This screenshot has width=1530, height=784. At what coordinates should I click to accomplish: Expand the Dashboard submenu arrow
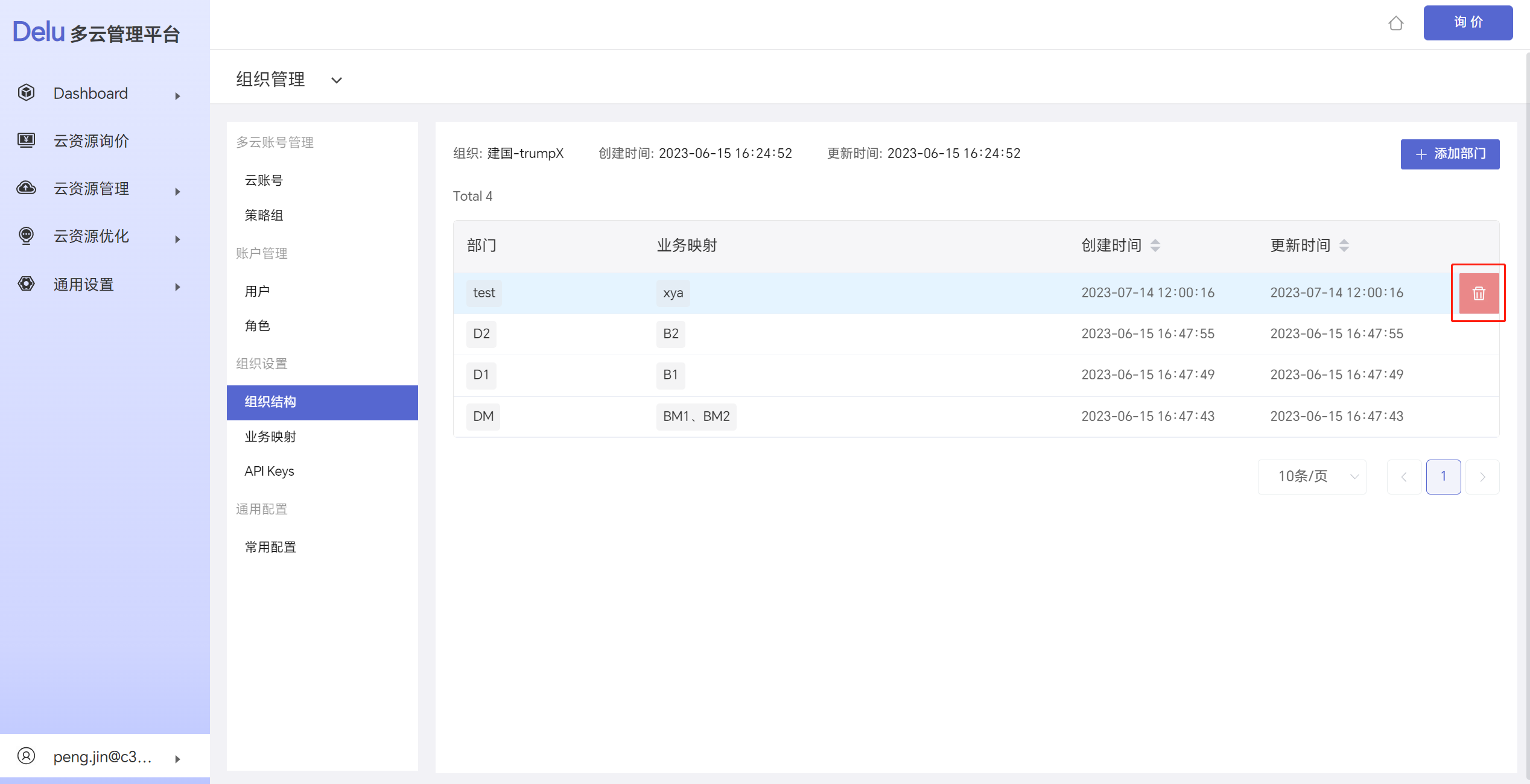tap(177, 96)
